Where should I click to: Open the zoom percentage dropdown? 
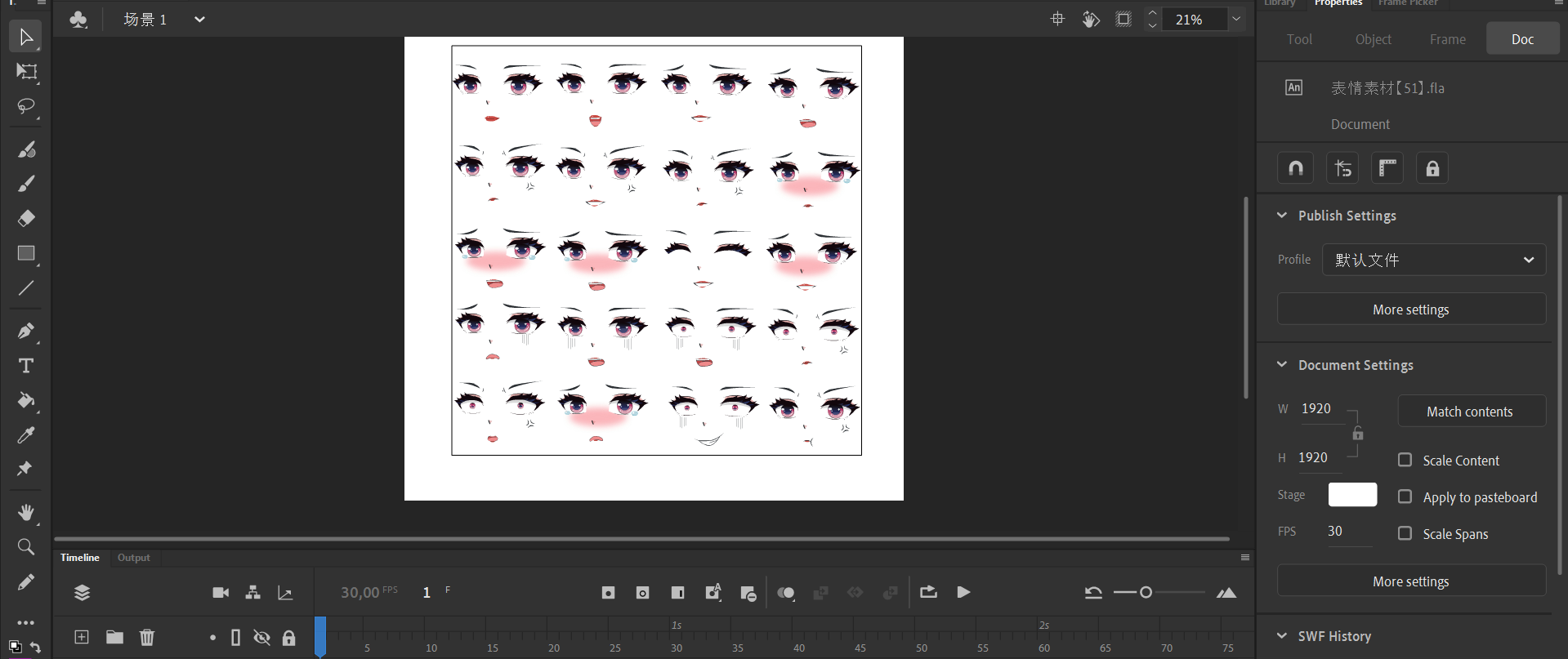(x=1236, y=20)
